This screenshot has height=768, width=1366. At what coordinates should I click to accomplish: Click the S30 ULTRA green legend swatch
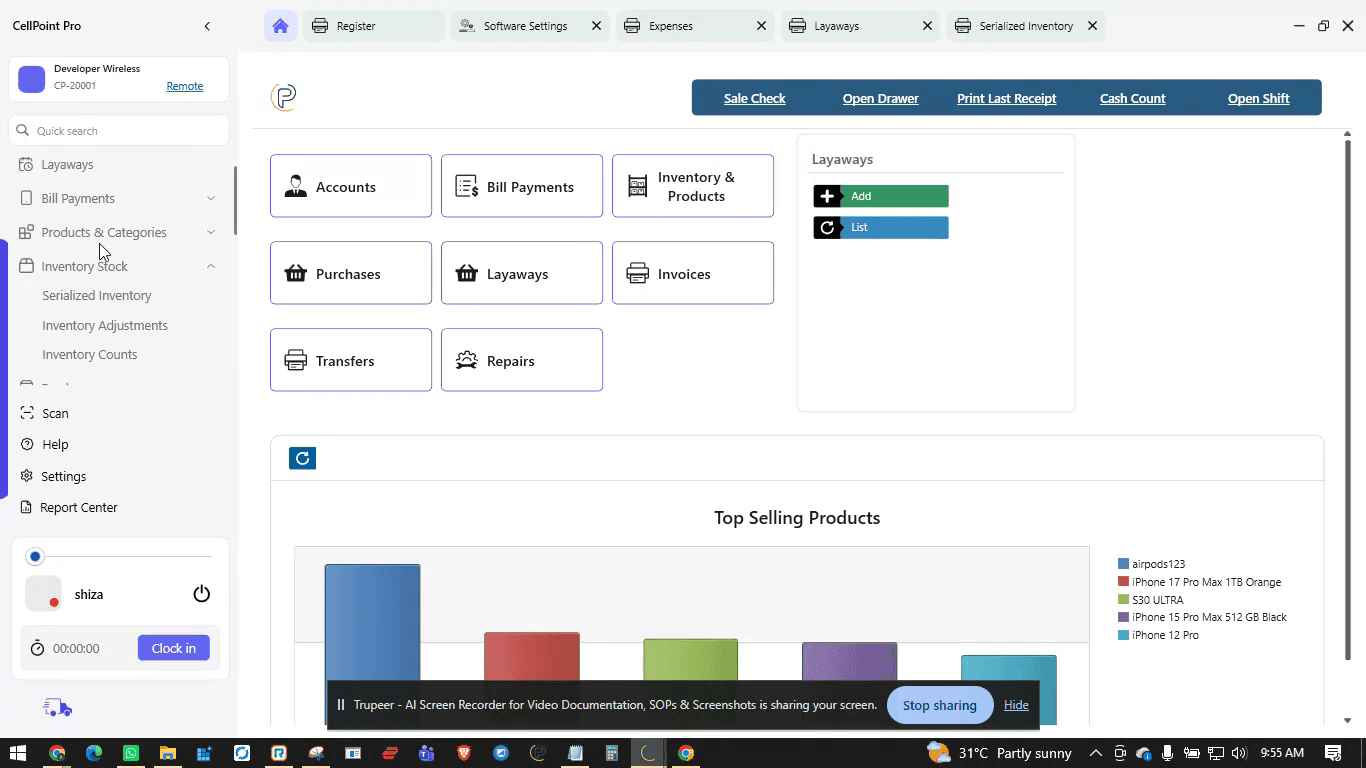pos(1123,600)
